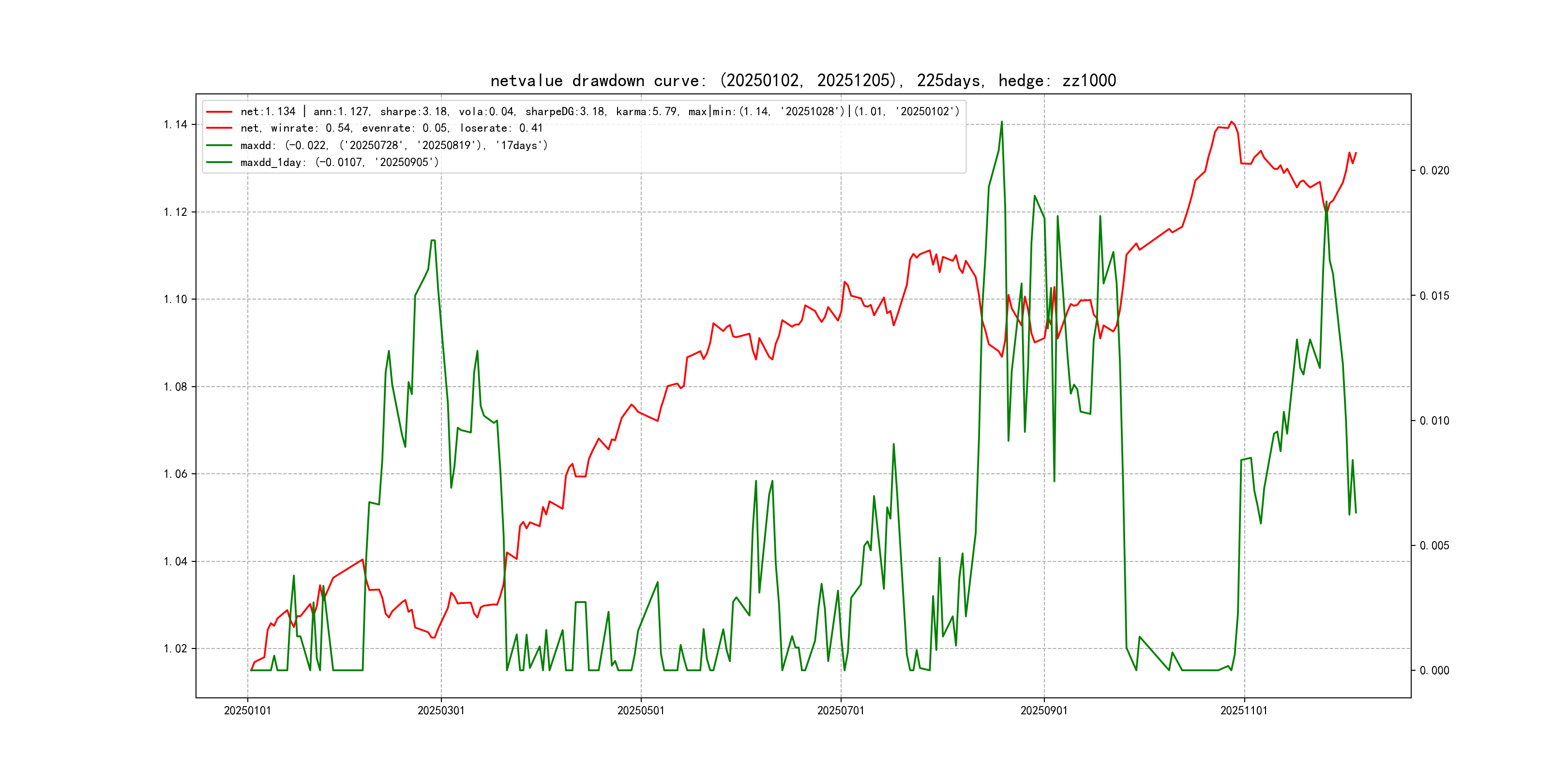This screenshot has width=1568, height=784.
Task: Click the 20250901 x-axis label
Action: coord(1044,710)
